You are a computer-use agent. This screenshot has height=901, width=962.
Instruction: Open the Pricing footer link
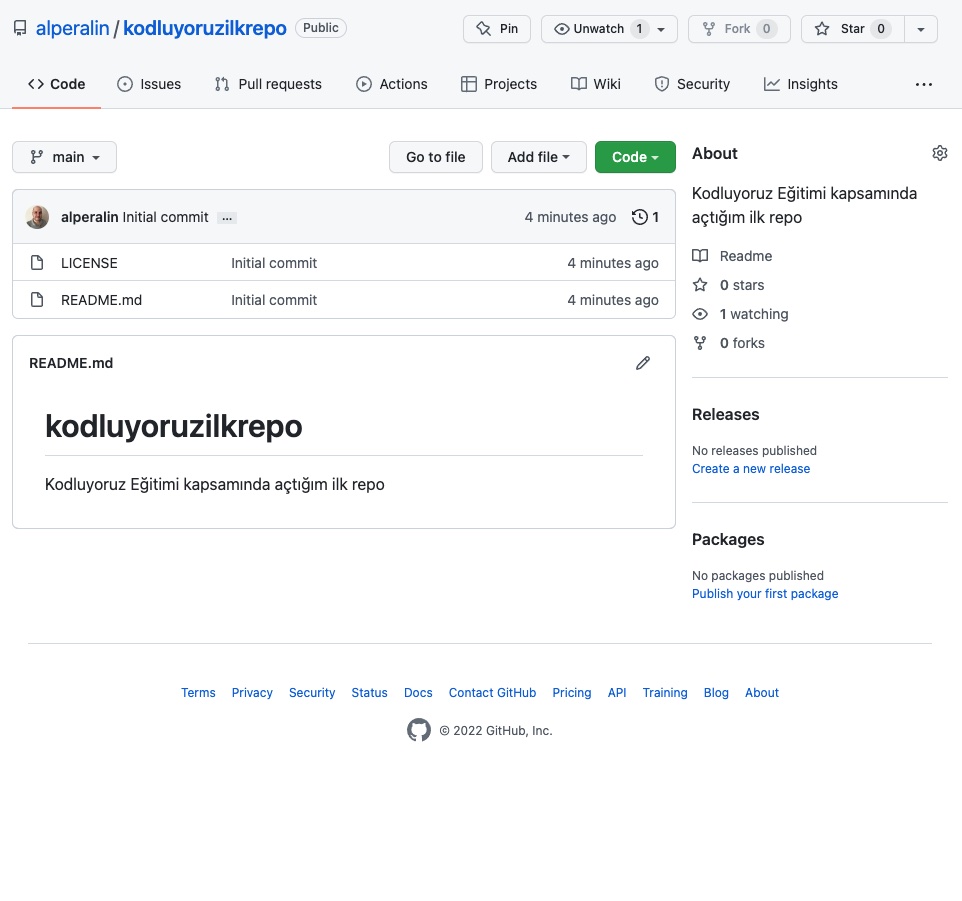tap(572, 692)
